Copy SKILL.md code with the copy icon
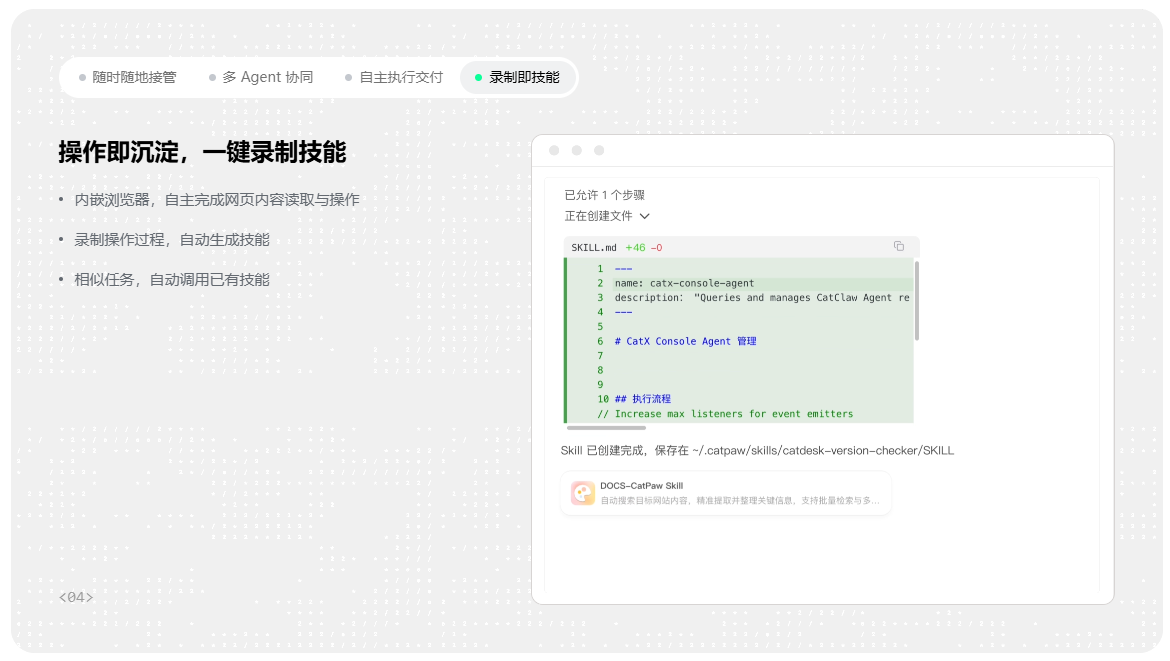The height and width of the screenshot is (661, 1170). click(898, 246)
